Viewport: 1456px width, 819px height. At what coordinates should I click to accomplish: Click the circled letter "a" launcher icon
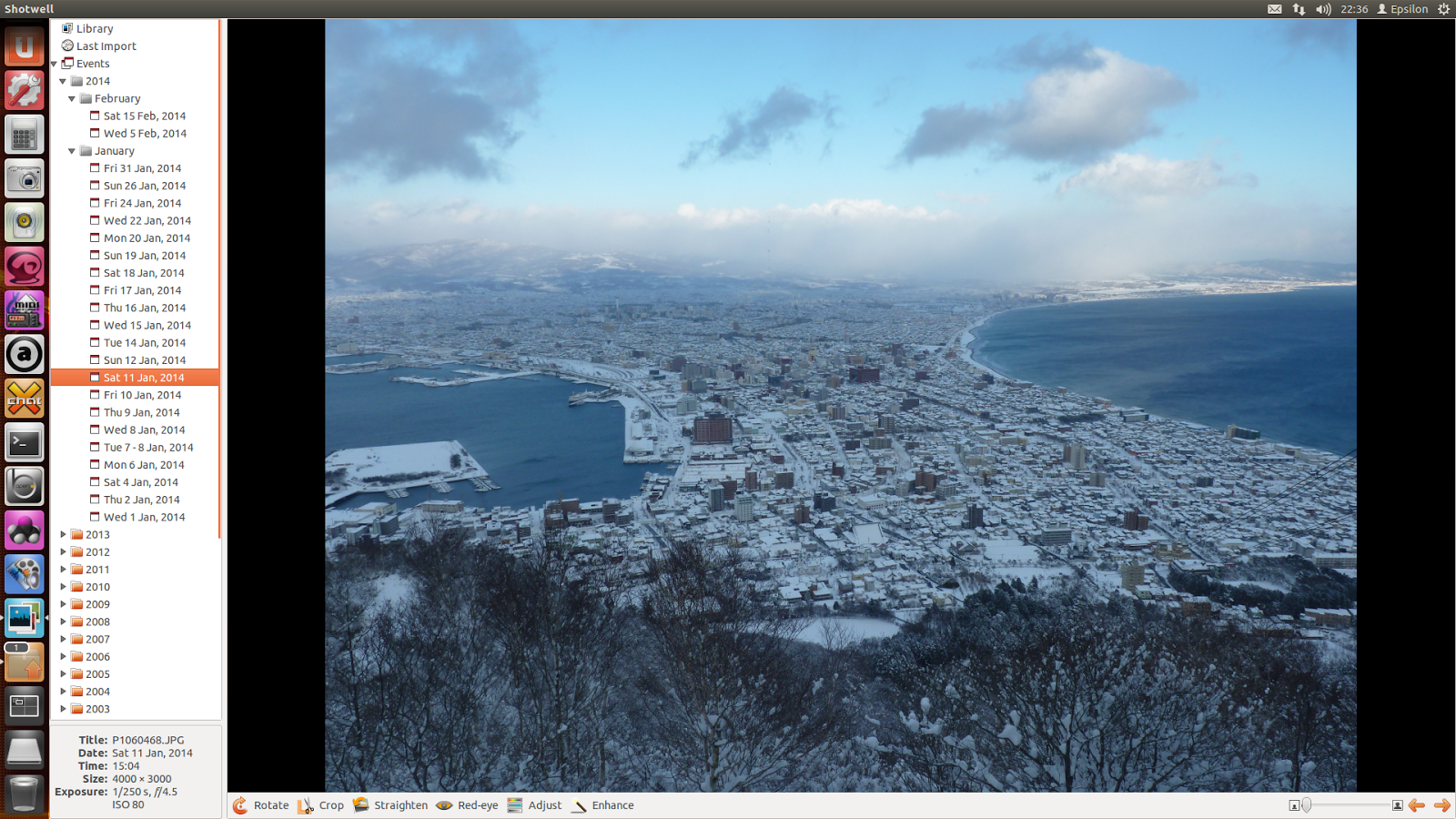point(25,355)
